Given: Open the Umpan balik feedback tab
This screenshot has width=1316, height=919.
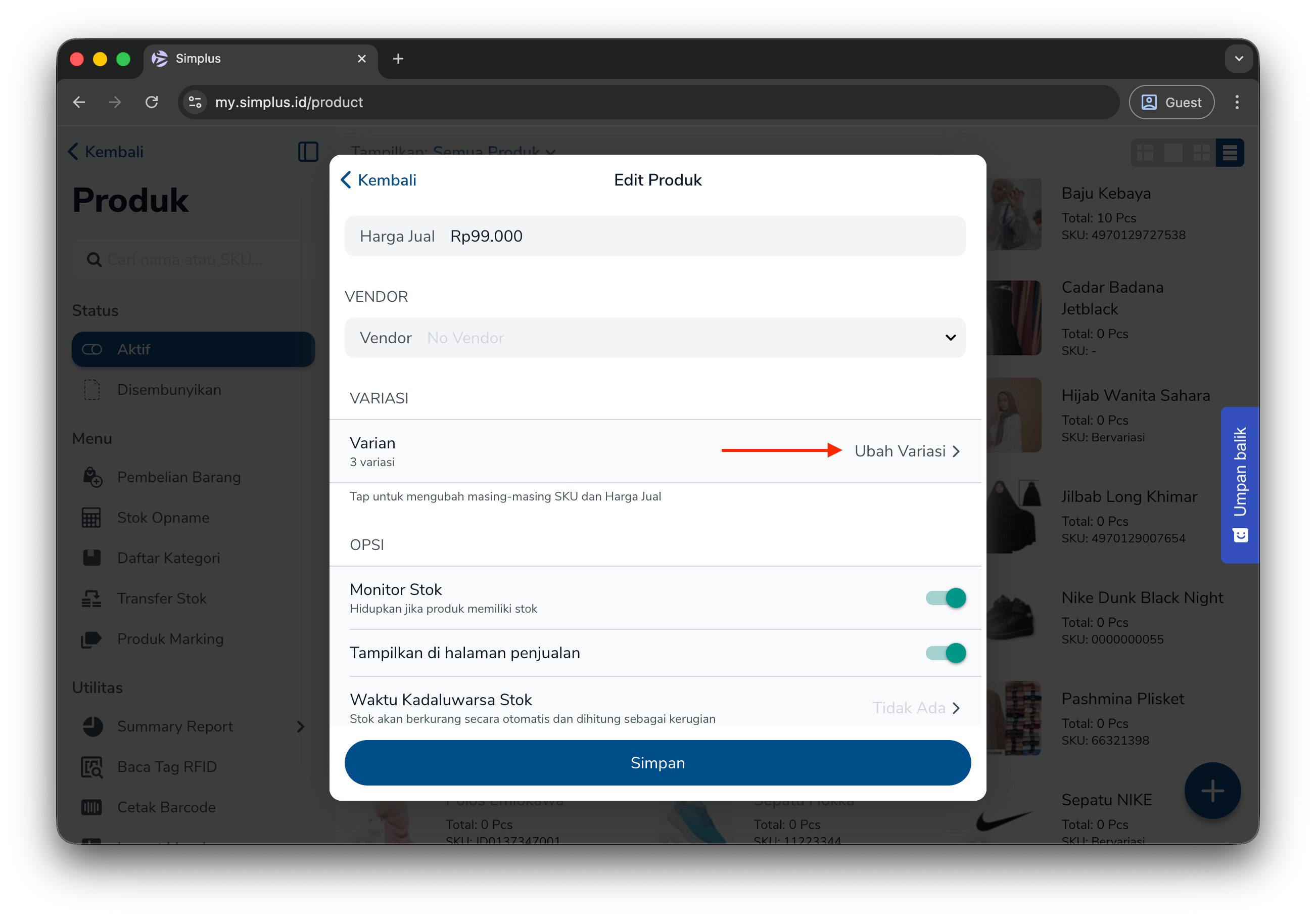Looking at the screenshot, I should point(1240,485).
